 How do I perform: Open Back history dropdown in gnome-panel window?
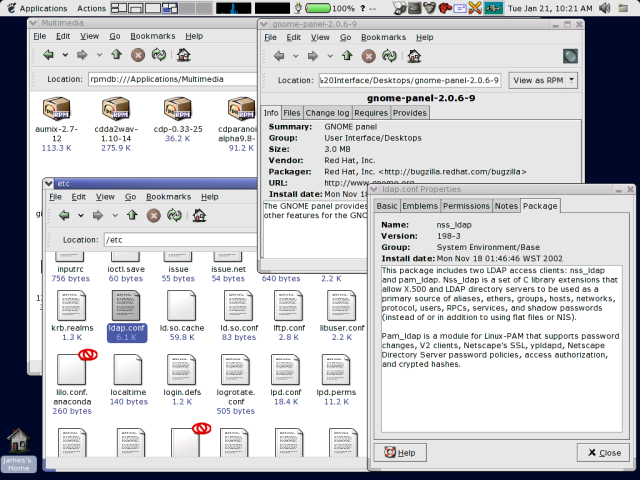click(x=296, y=56)
